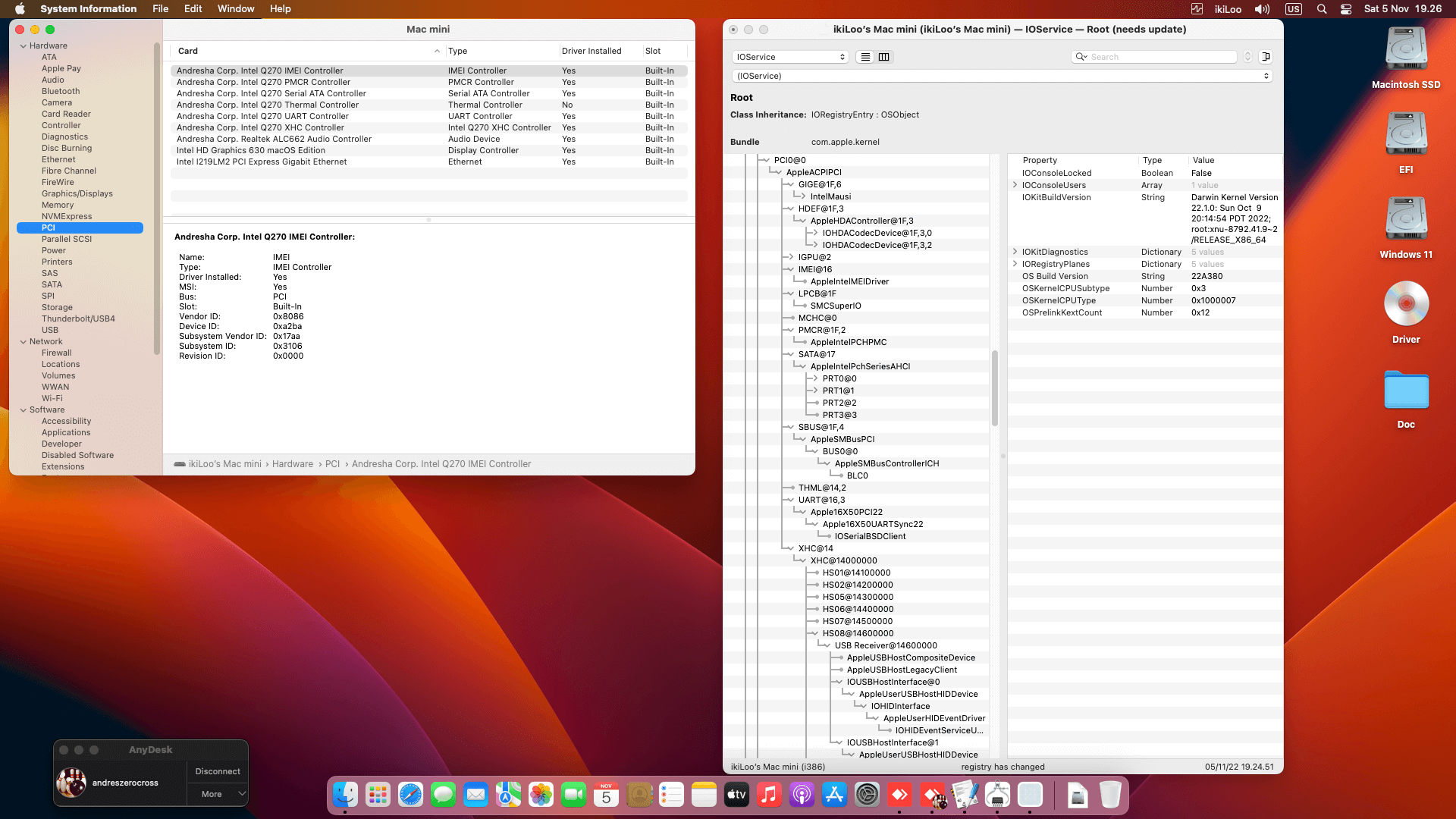The height and width of the screenshot is (819, 1456).
Task: Expand the IOConsoleUsers property
Action: (1015, 185)
